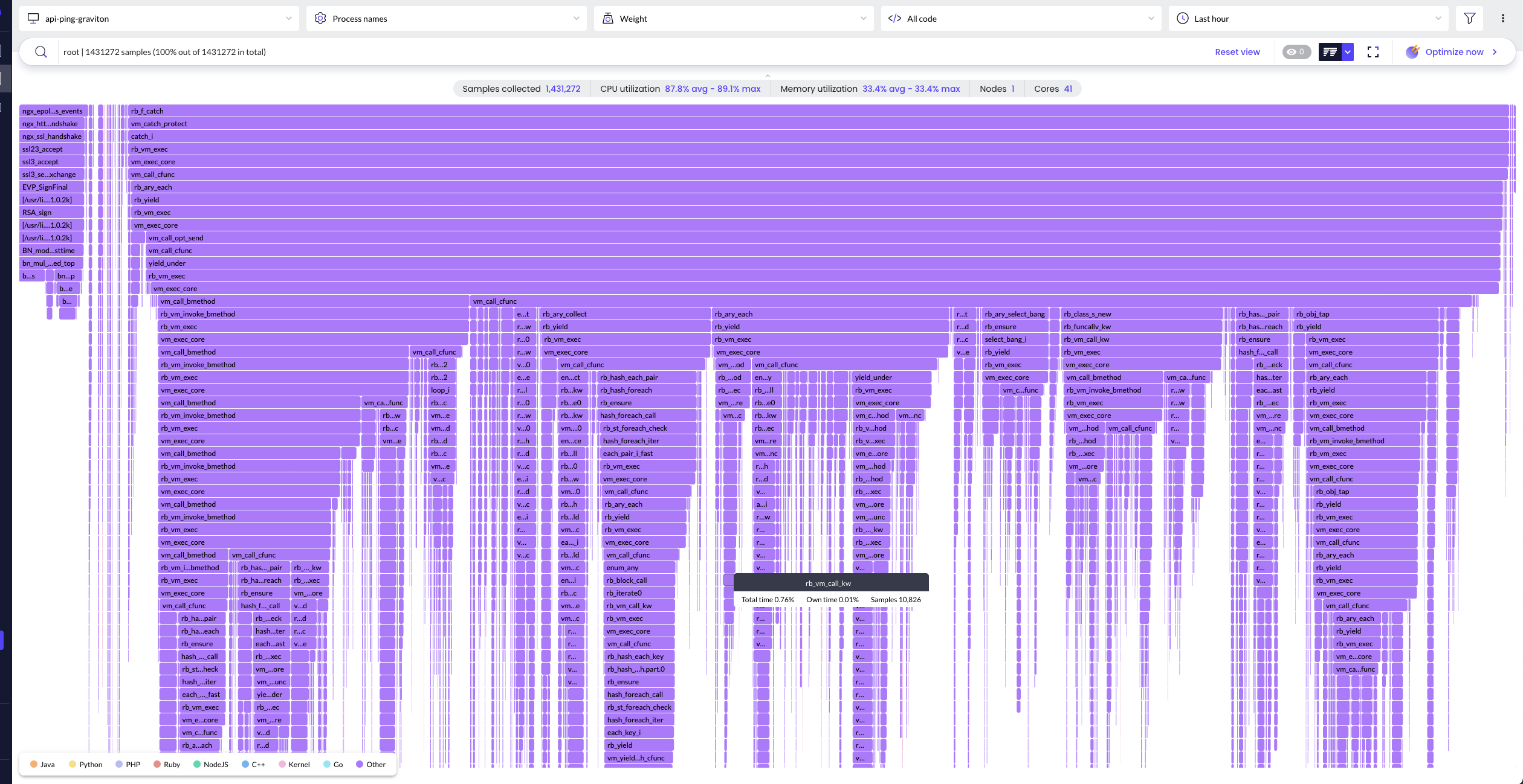The height and width of the screenshot is (784, 1523).
Task: Click the gear icon beside Process names
Action: pyautogui.click(x=320, y=18)
